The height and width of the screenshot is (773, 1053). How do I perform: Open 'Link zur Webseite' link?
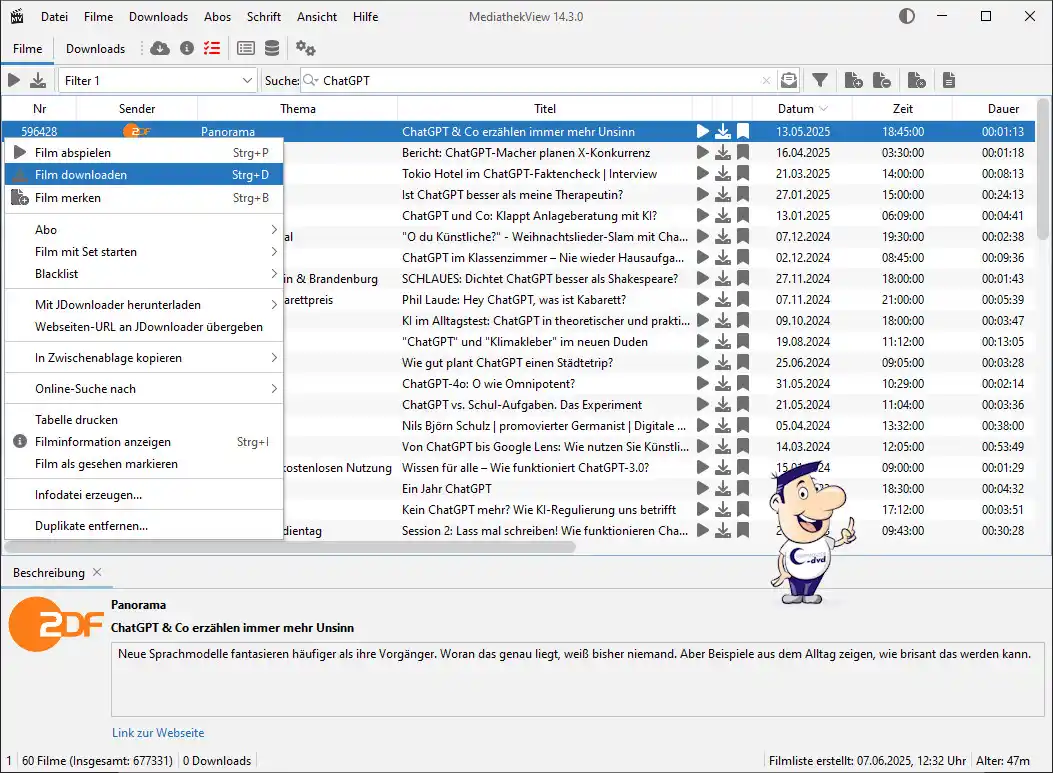pos(158,733)
